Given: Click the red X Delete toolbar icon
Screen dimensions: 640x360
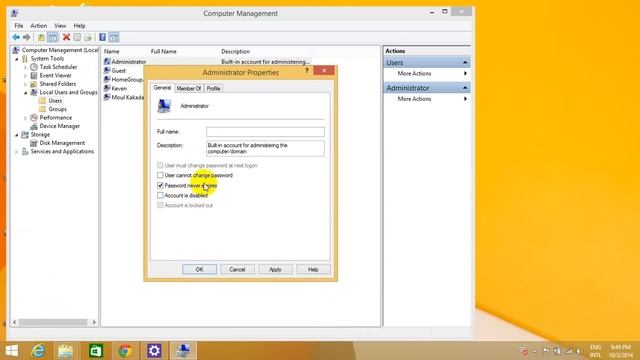Looking at the screenshot, I should click(66, 38).
